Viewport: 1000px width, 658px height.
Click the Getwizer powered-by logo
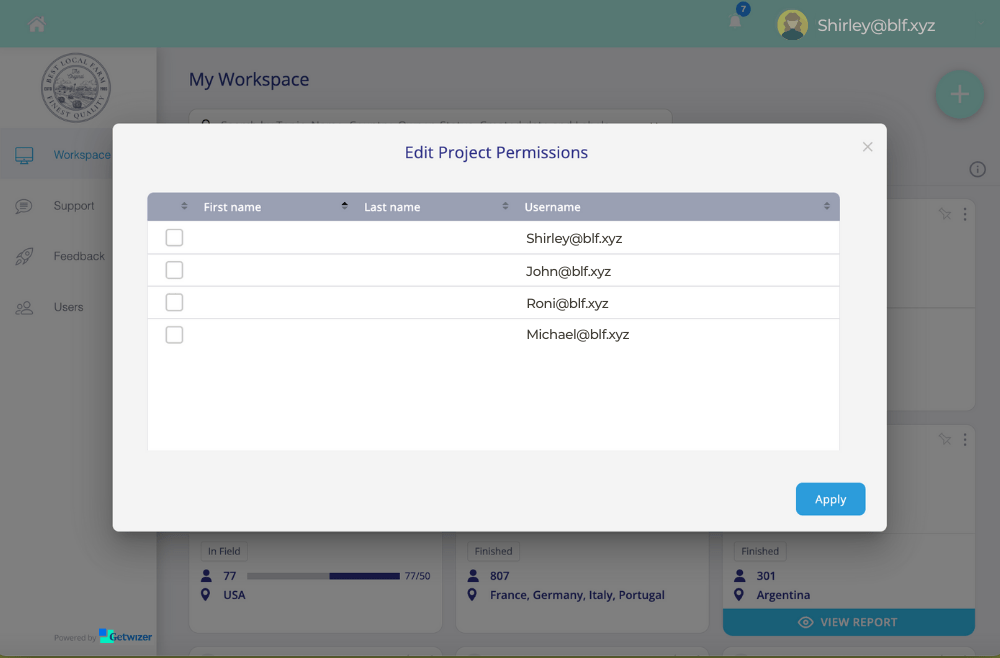pos(126,636)
